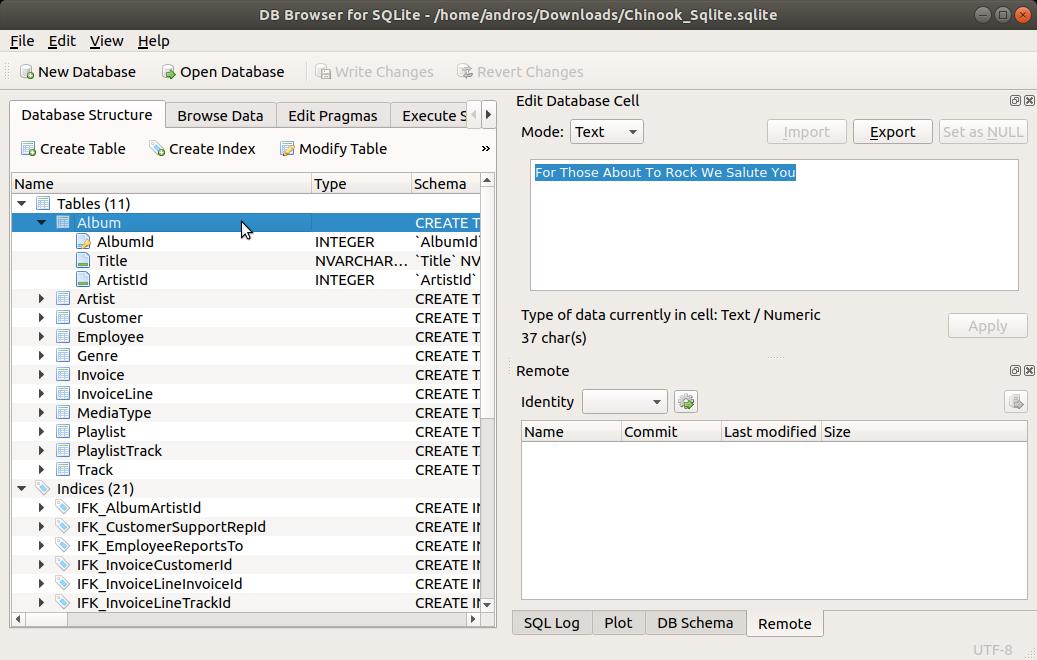Screen dimensions: 1037x660
Task: Click the Apply button below the cell editor
Action: pyautogui.click(x=987, y=325)
